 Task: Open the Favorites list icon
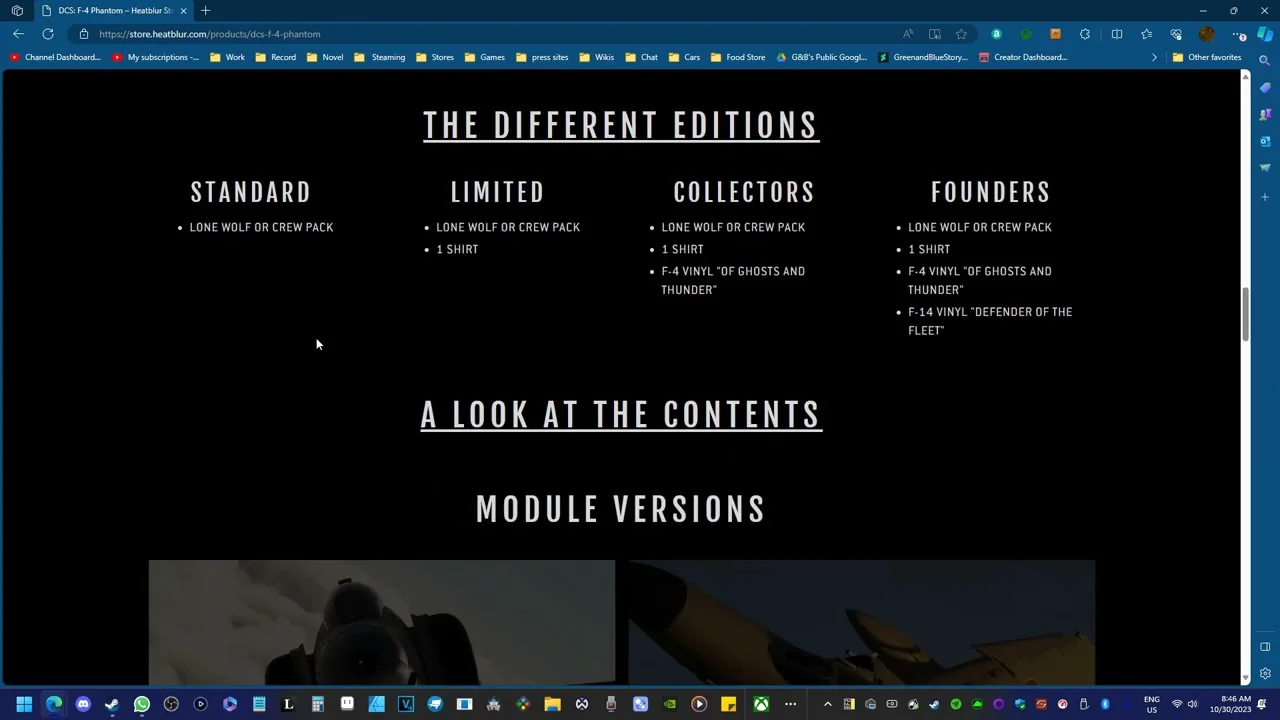tap(1146, 34)
